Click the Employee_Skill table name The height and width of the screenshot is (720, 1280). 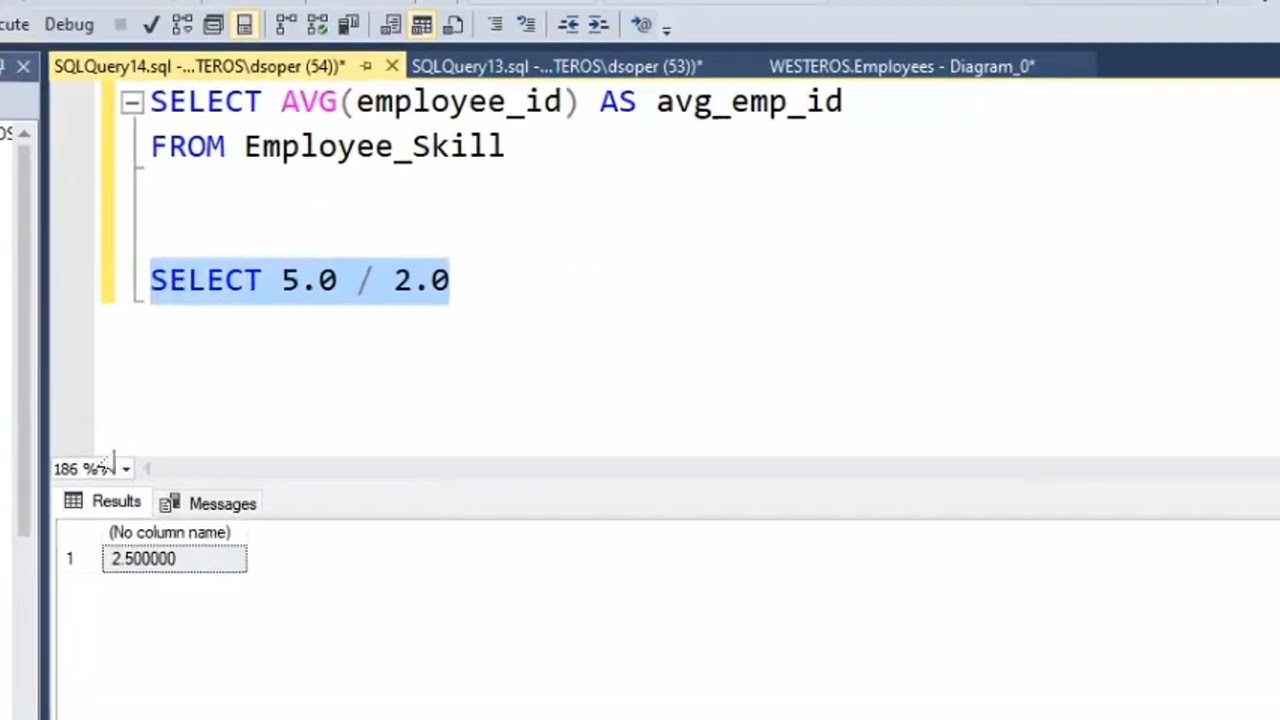[374, 146]
